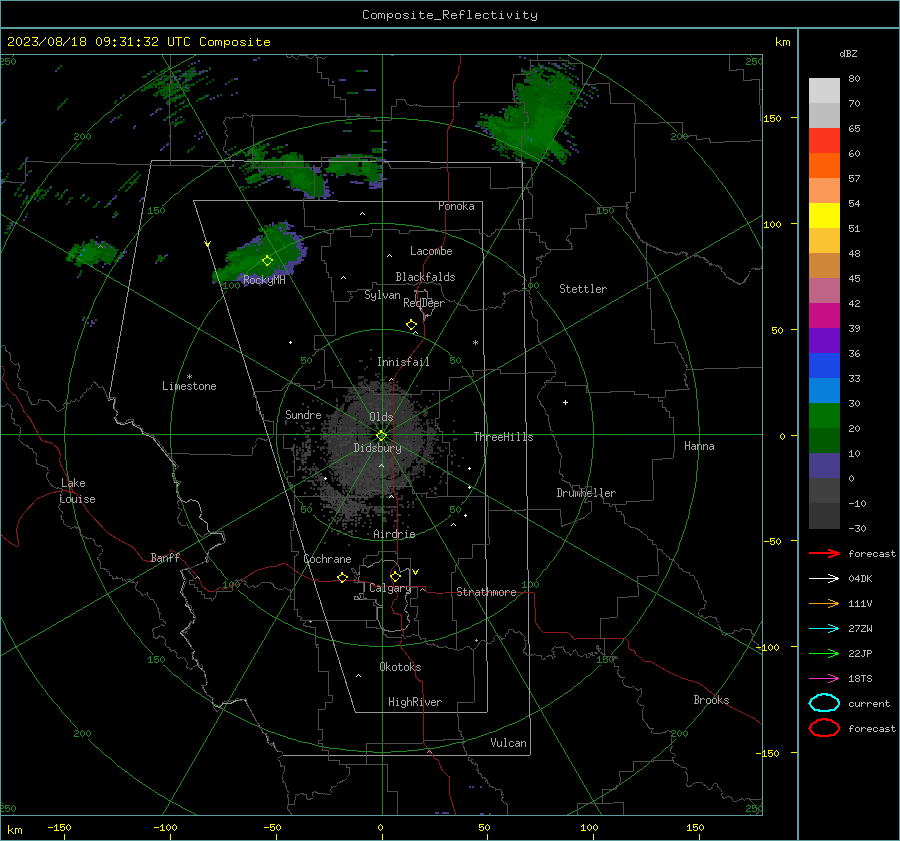Click the blue 36-33 dBZ color swatch

[x=824, y=366]
